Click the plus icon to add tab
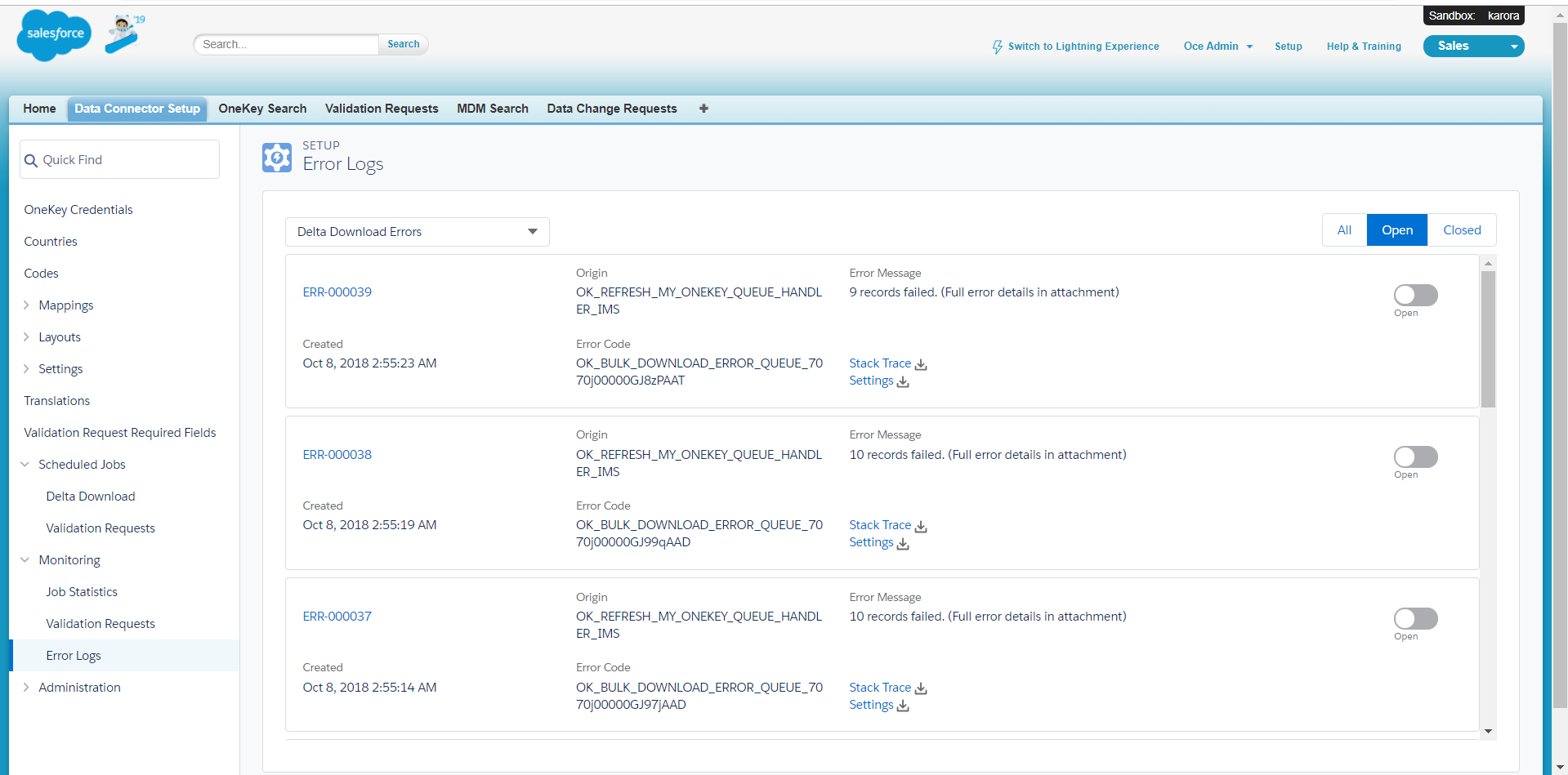The width and height of the screenshot is (1568, 775). [704, 109]
